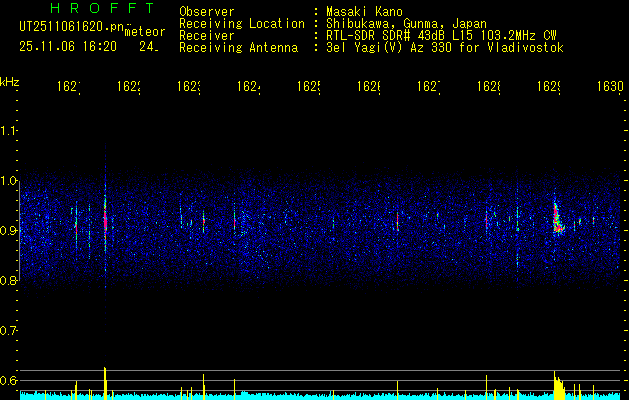This screenshot has width=629, height=400.
Task: Select the RTL-SDR SDR# 43dB receiver details
Action: 441,36
